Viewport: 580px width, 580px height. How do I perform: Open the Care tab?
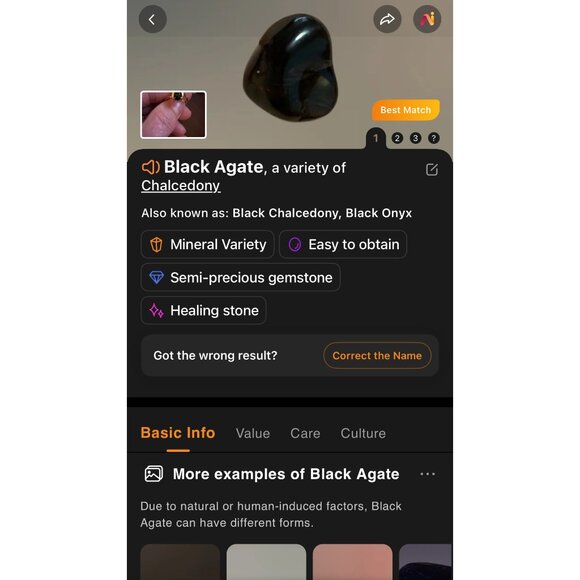305,433
